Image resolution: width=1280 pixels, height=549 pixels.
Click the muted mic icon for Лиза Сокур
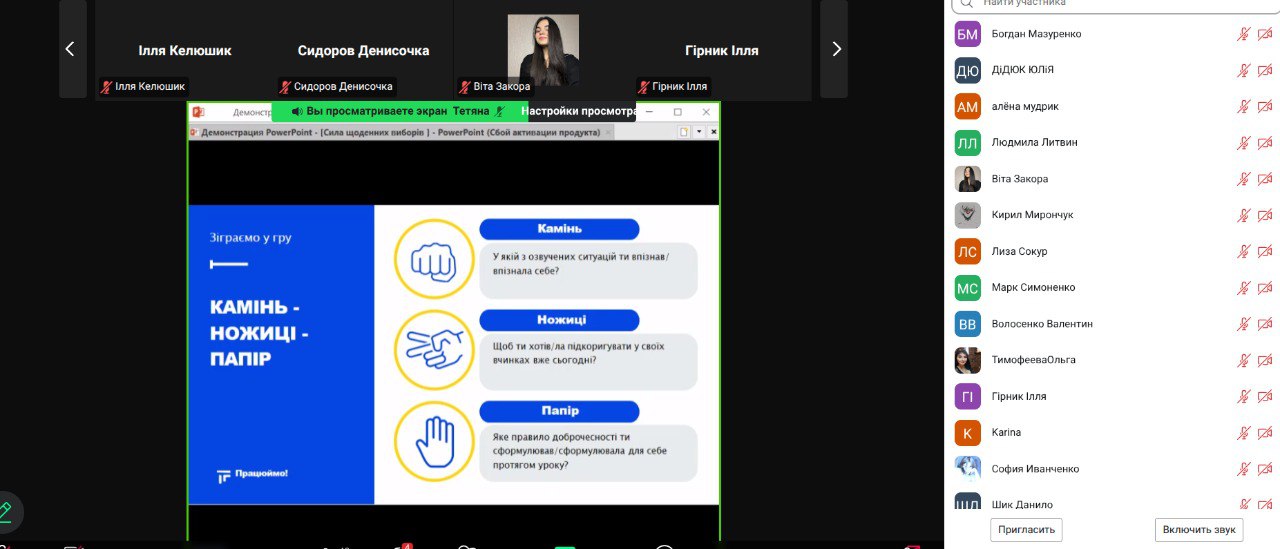click(x=1244, y=251)
